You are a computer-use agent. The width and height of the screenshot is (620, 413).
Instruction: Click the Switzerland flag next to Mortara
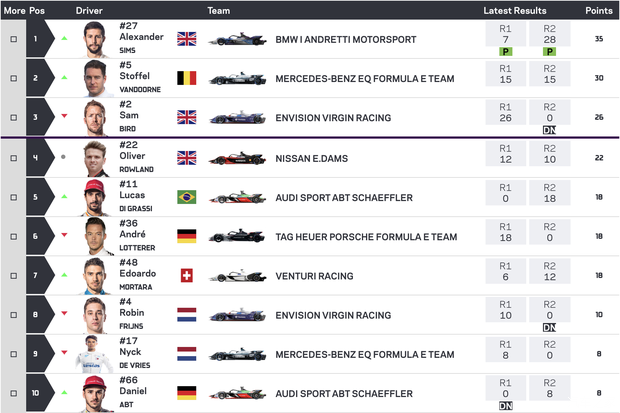(x=187, y=276)
